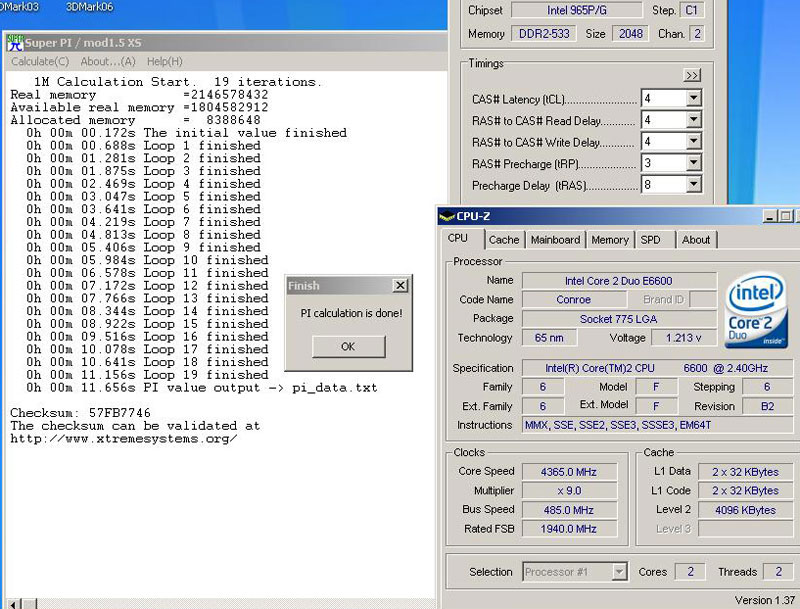Switch to the SPD tab in CPU-Z
The width and height of the screenshot is (800, 609).
pos(651,240)
